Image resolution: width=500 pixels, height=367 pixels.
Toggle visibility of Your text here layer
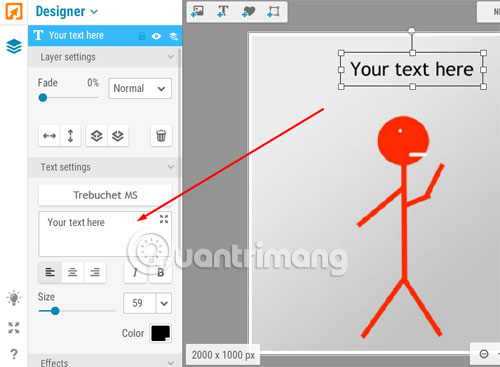[x=156, y=36]
